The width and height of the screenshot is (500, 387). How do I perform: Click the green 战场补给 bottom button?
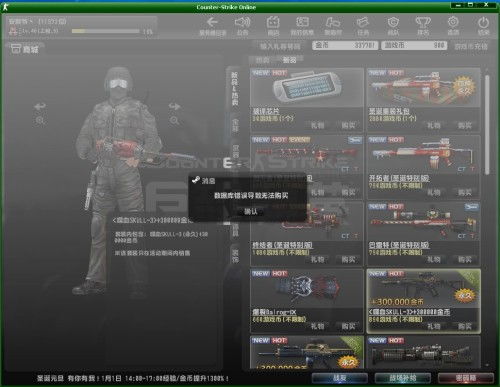click(403, 378)
